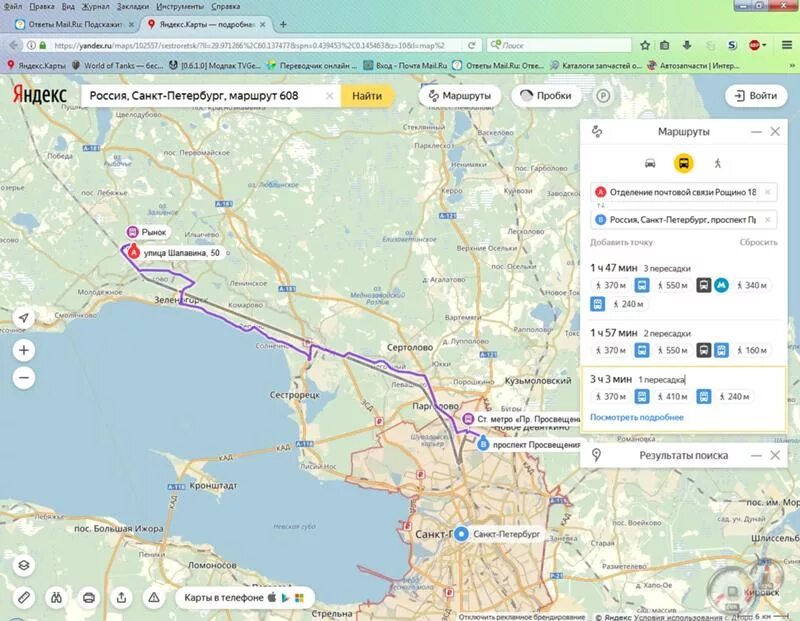Open the Маршруты route builder button
The width and height of the screenshot is (800, 621).
tap(460, 95)
